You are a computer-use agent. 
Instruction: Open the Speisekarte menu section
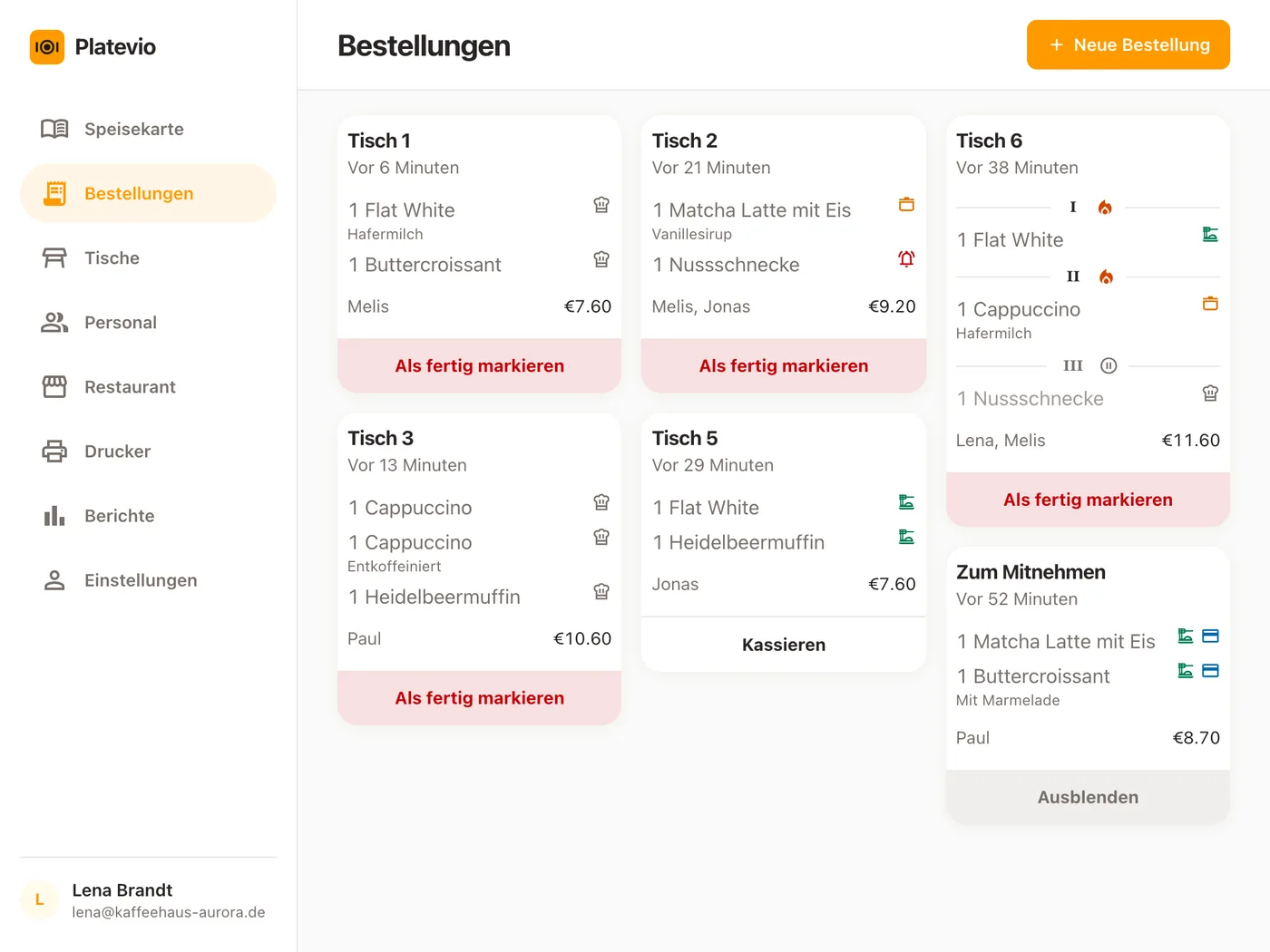(148, 129)
